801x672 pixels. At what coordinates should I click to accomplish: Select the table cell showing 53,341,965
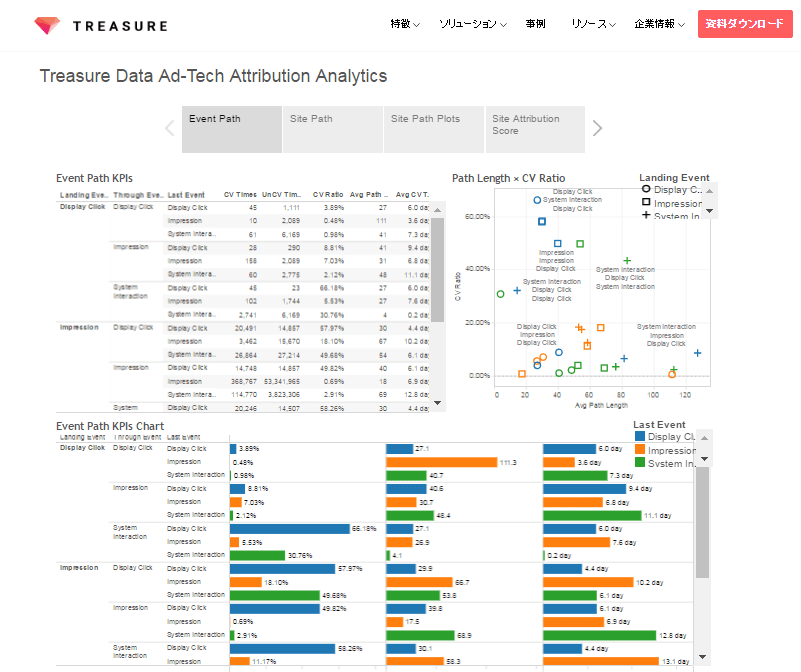(282, 382)
